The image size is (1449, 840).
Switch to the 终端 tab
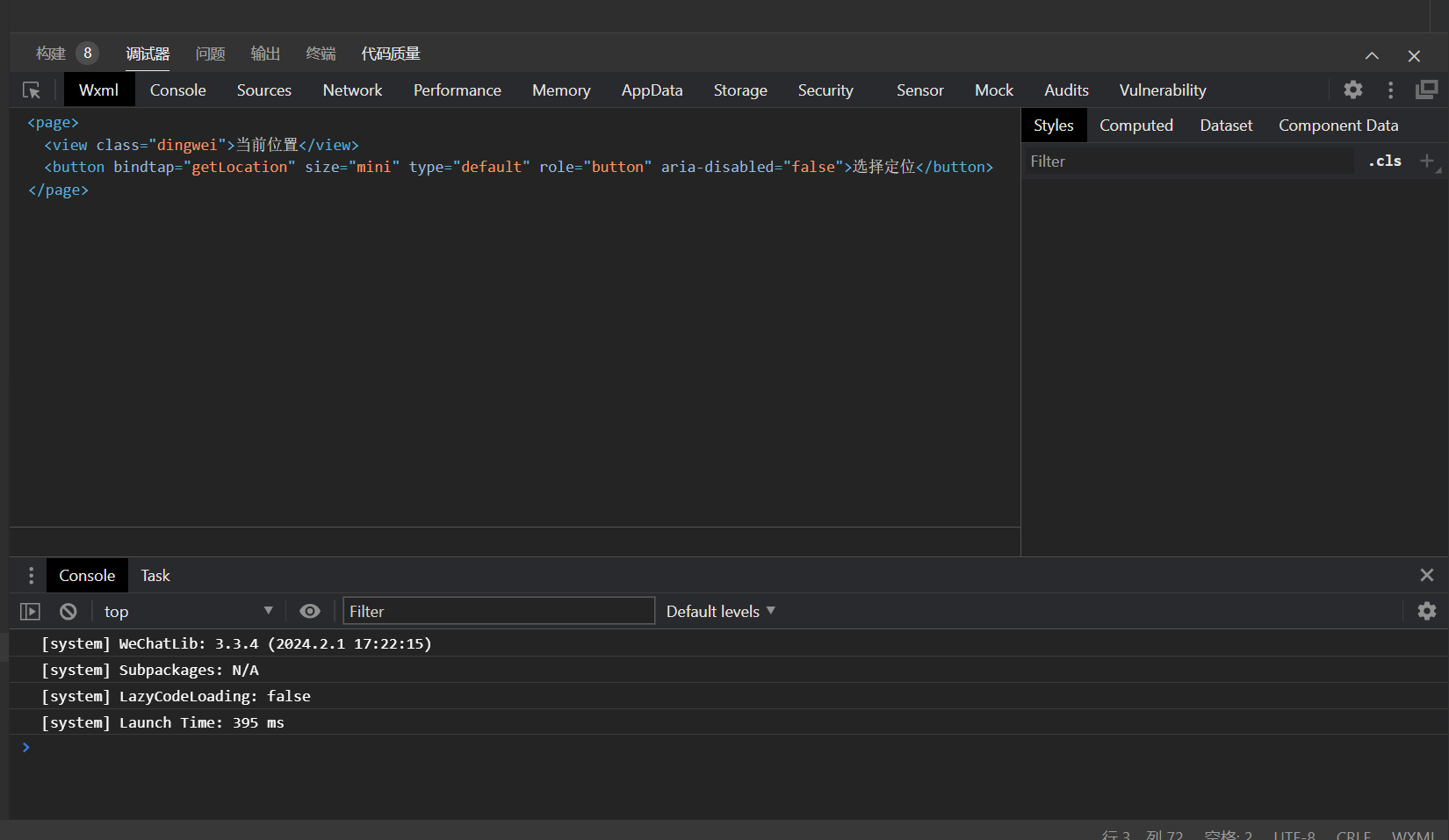click(321, 54)
